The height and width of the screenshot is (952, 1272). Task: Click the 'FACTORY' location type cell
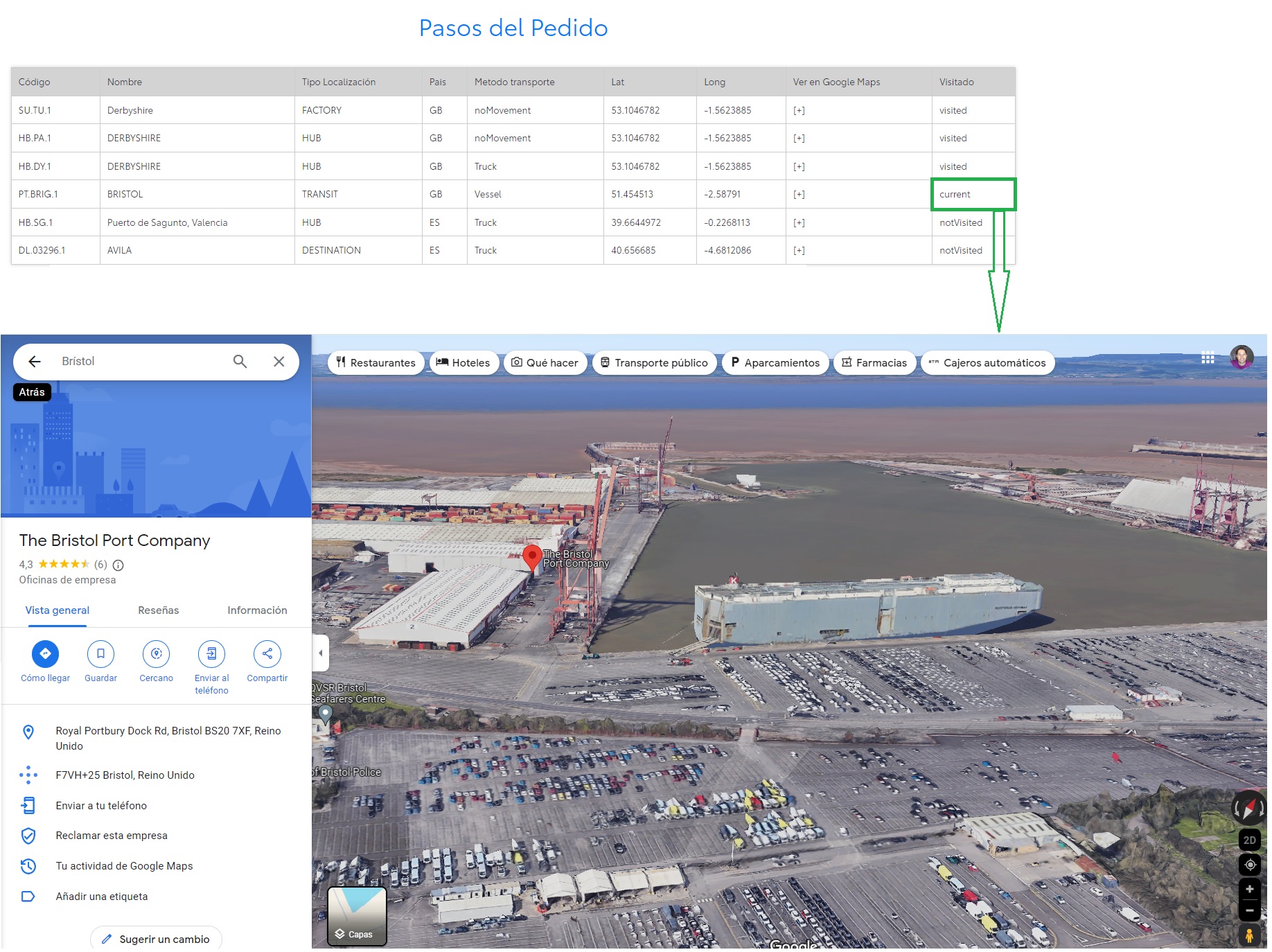click(358, 111)
